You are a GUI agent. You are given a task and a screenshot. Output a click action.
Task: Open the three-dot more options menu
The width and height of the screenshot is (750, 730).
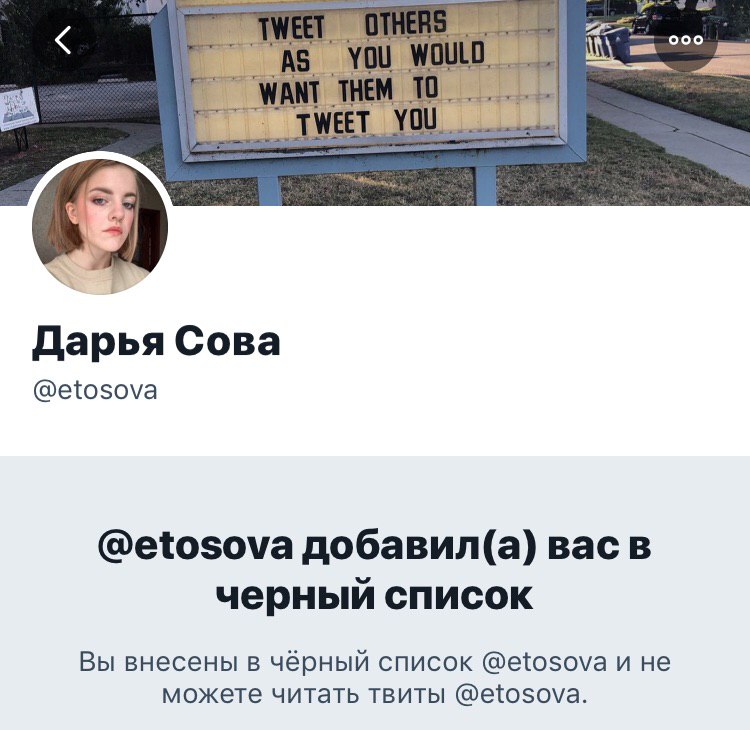(686, 40)
